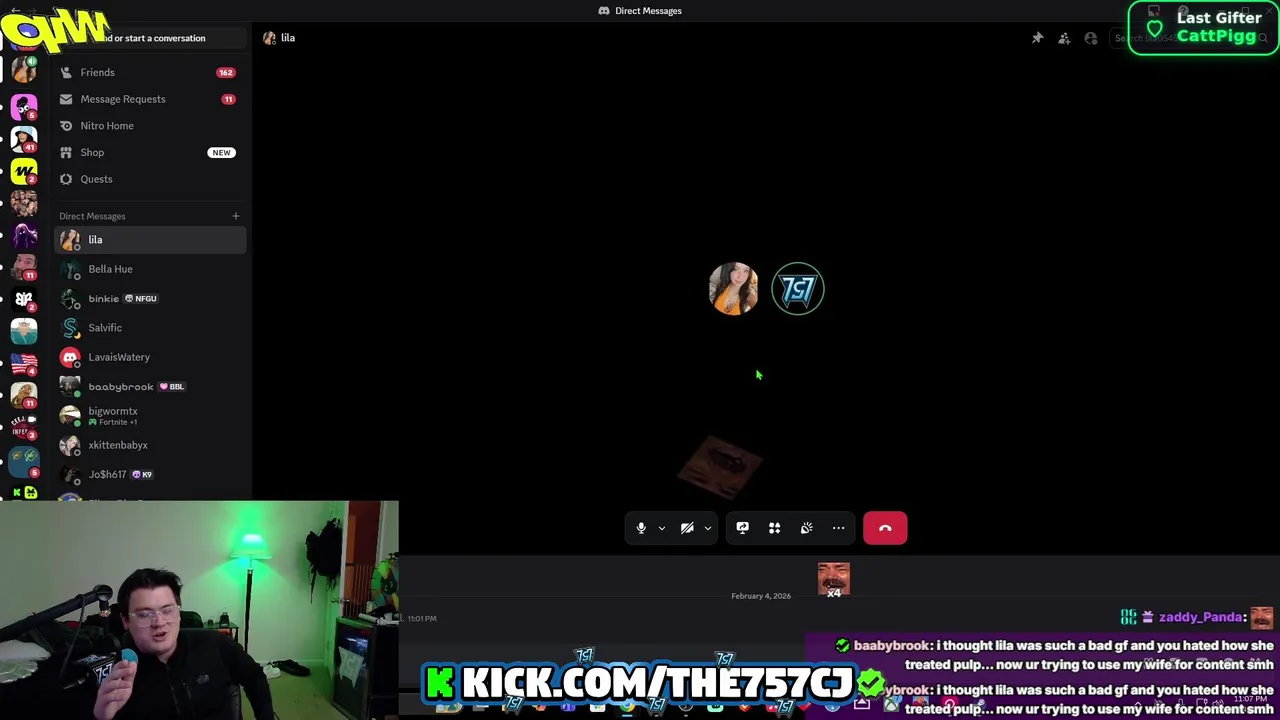
Task: Open the binkie conversation
Action: (x=150, y=298)
